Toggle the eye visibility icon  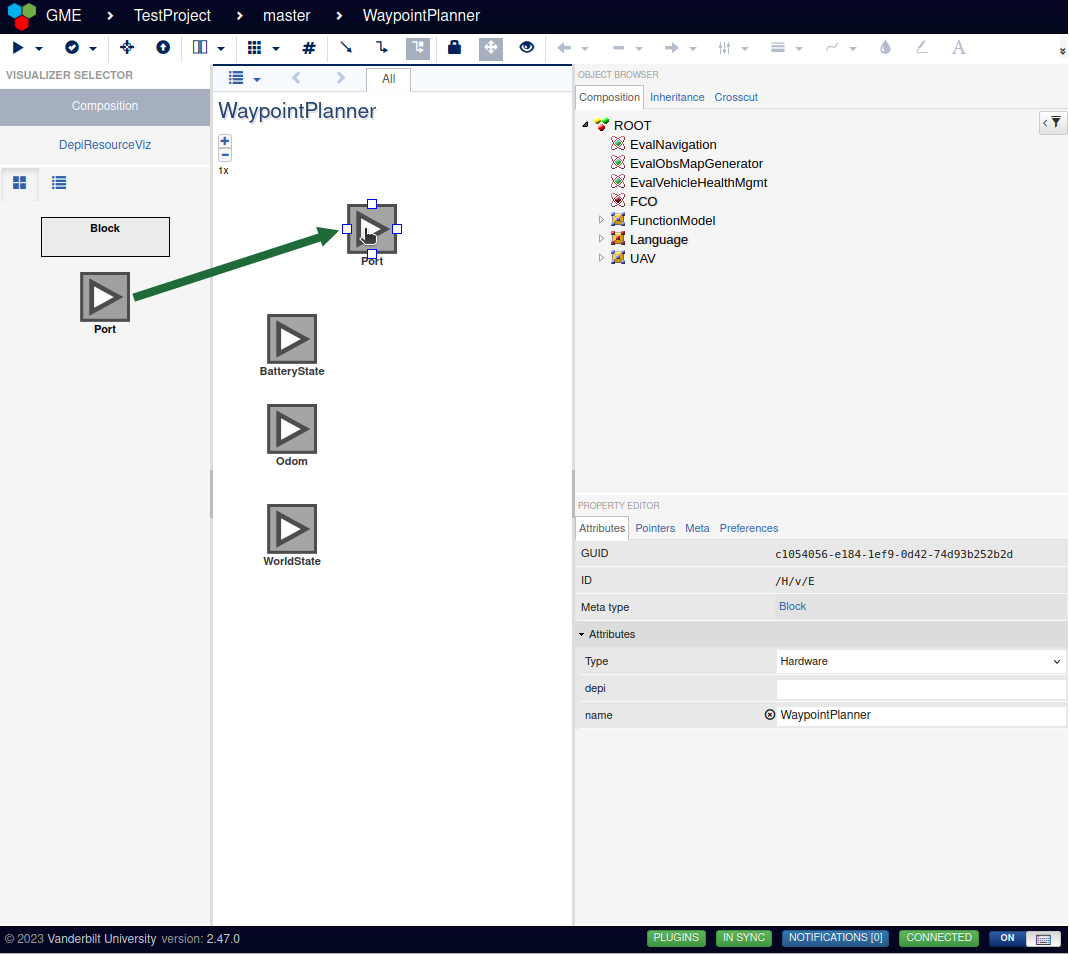point(527,47)
